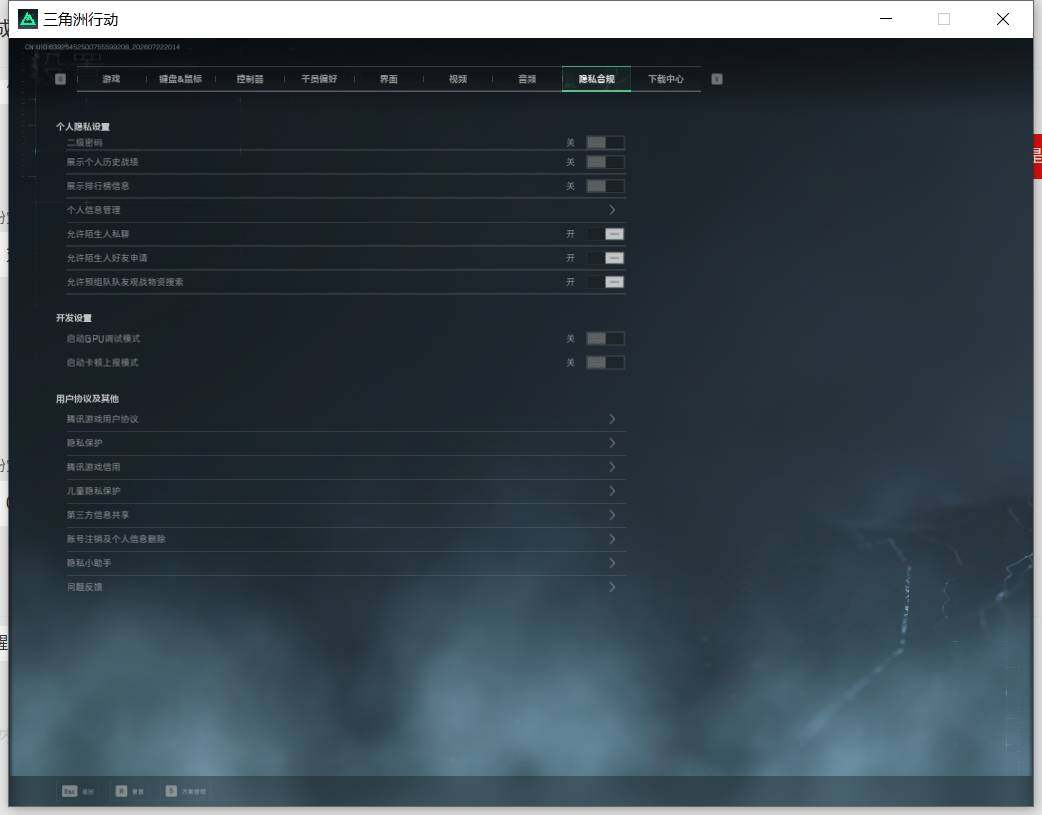
Task: Click the red tab in background window at right edge
Action: pyautogui.click(x=1037, y=156)
